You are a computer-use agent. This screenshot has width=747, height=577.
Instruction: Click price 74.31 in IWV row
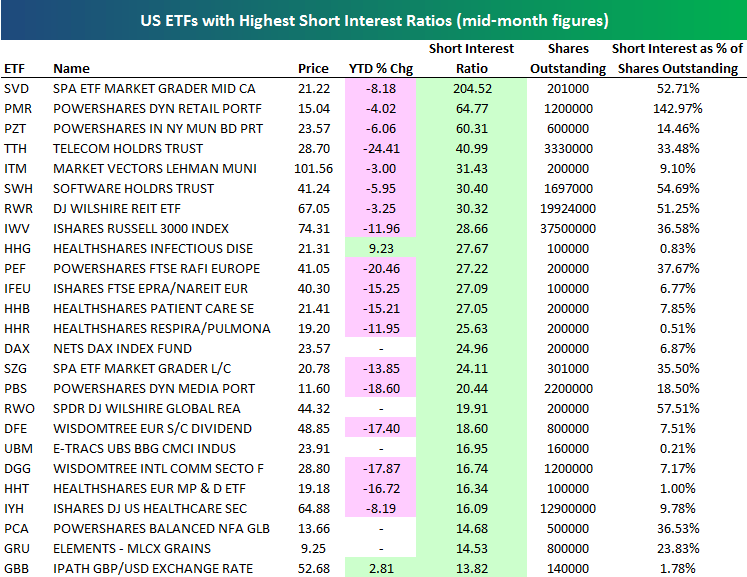[313, 229]
